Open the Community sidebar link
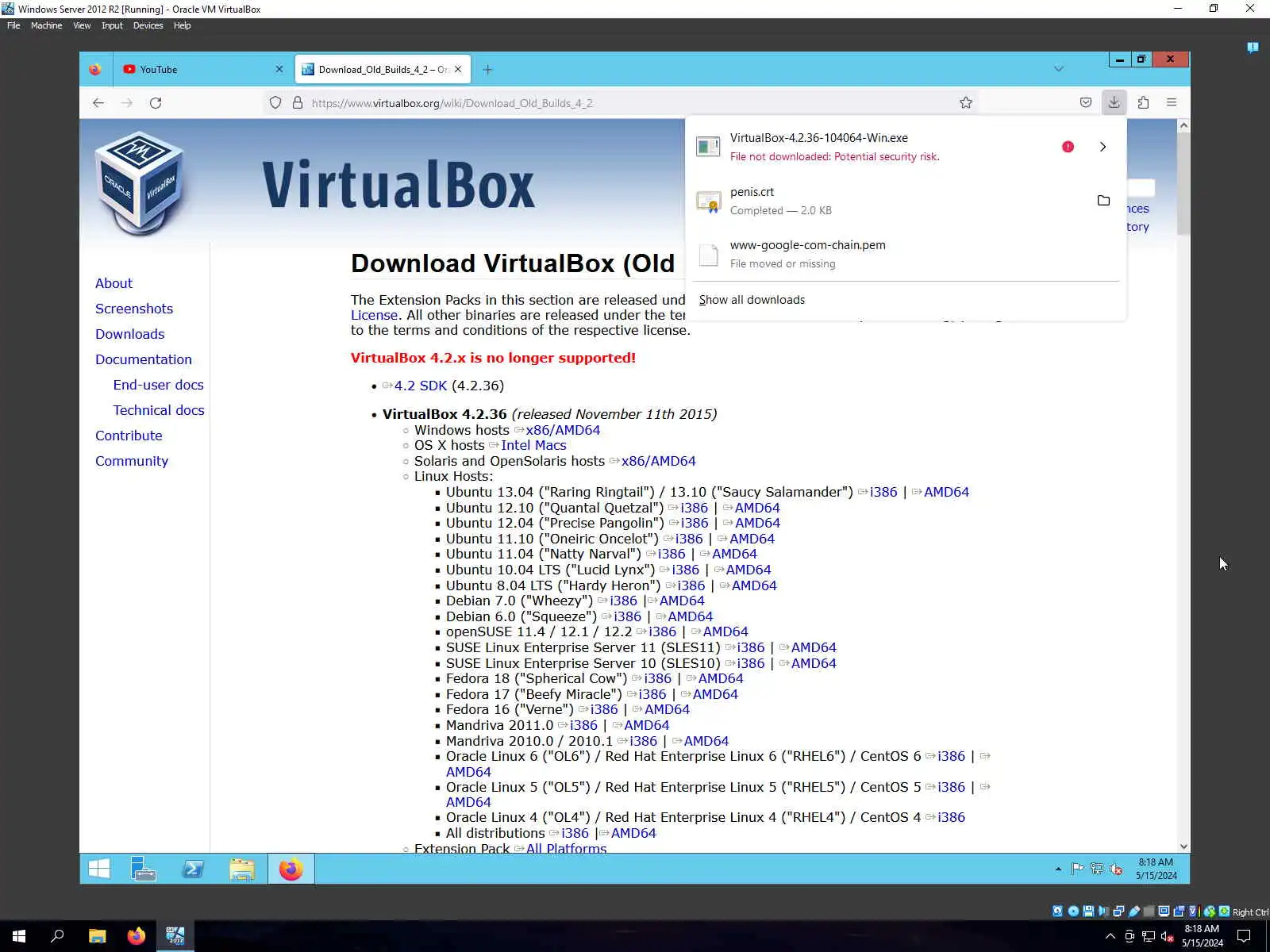 [132, 461]
